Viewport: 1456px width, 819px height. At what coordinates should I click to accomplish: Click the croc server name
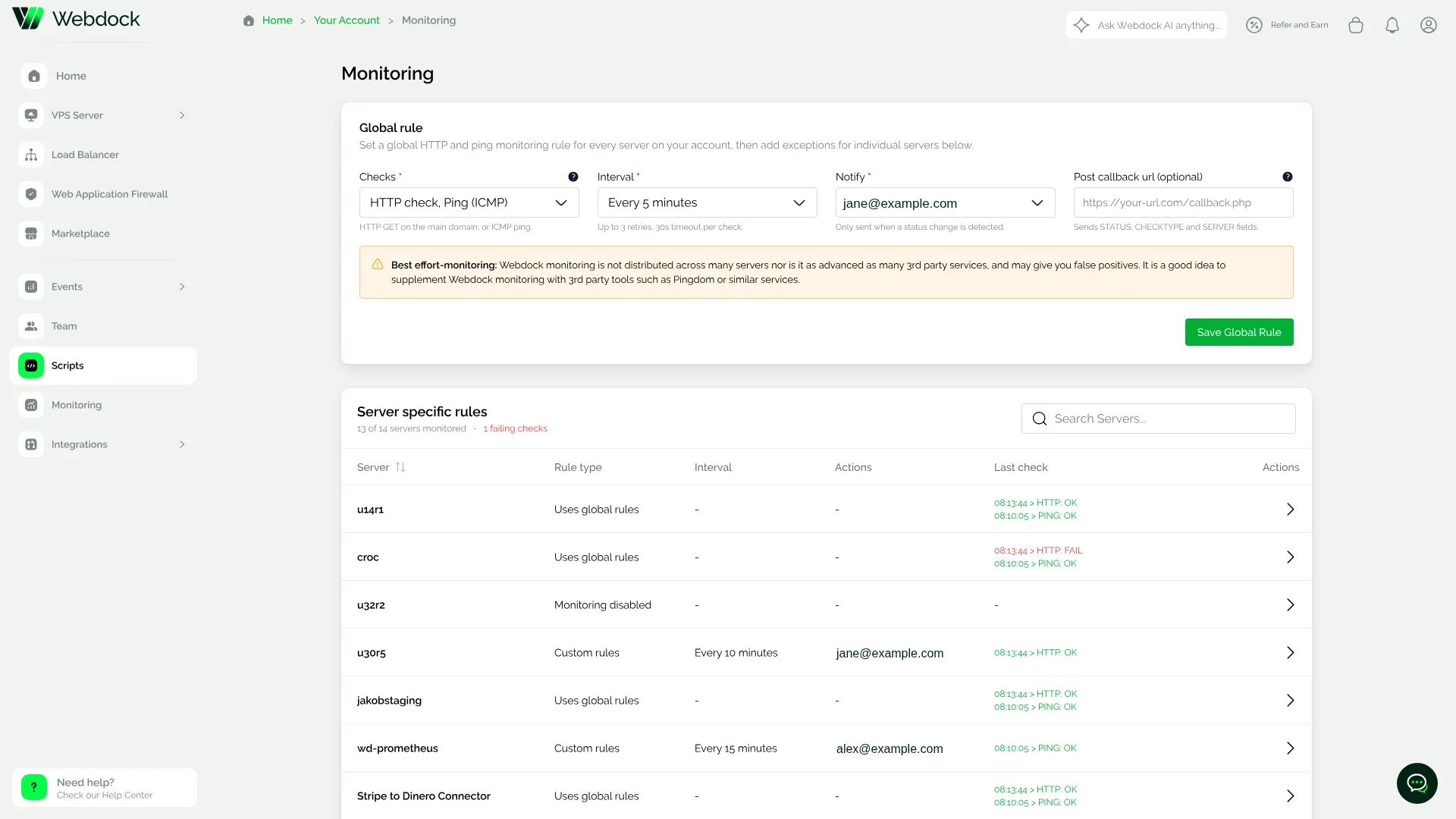[x=368, y=557]
